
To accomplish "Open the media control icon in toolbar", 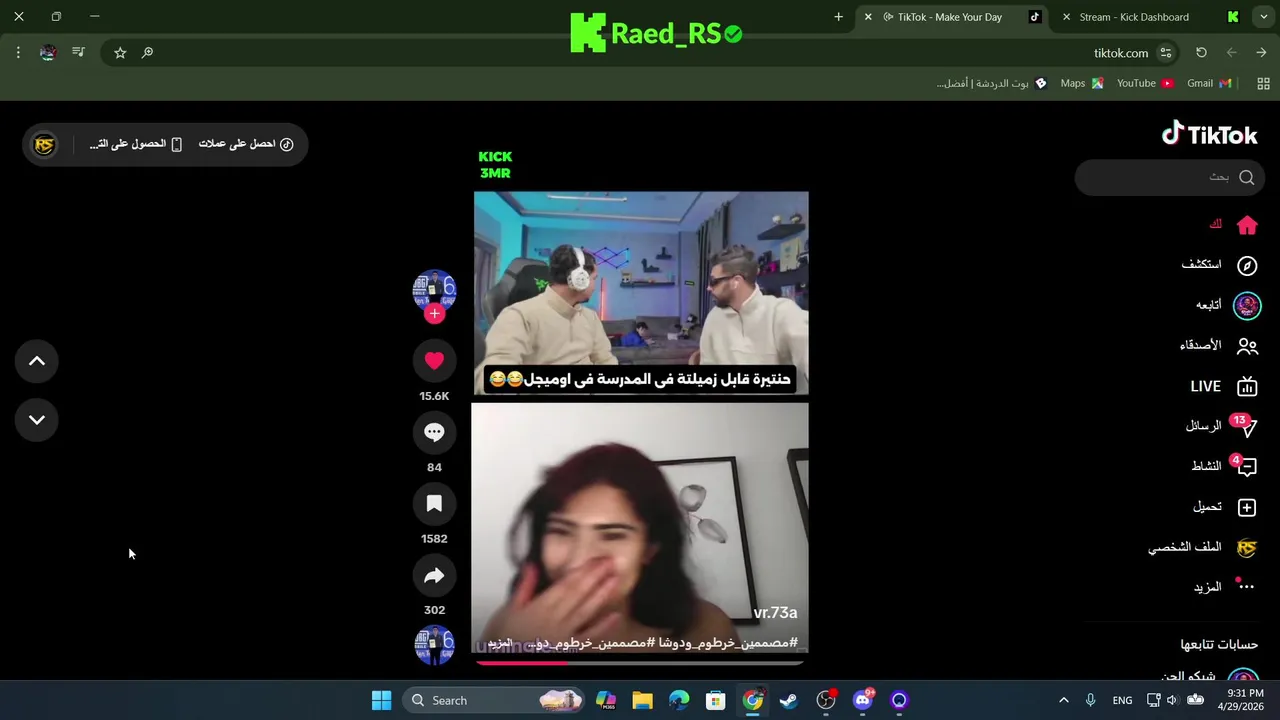I will tap(78, 53).
